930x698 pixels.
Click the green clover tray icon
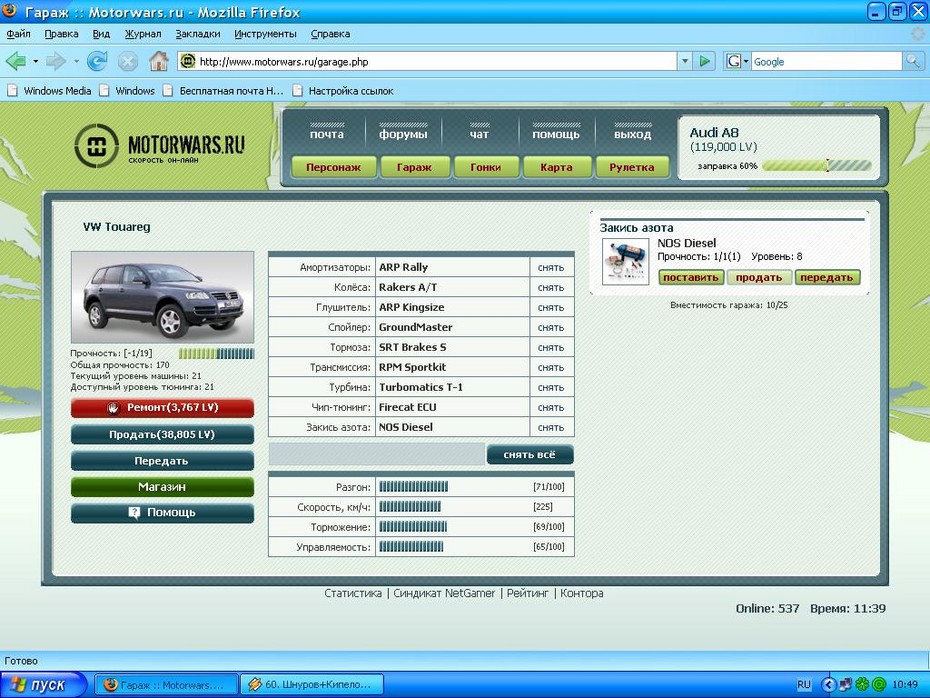862,684
